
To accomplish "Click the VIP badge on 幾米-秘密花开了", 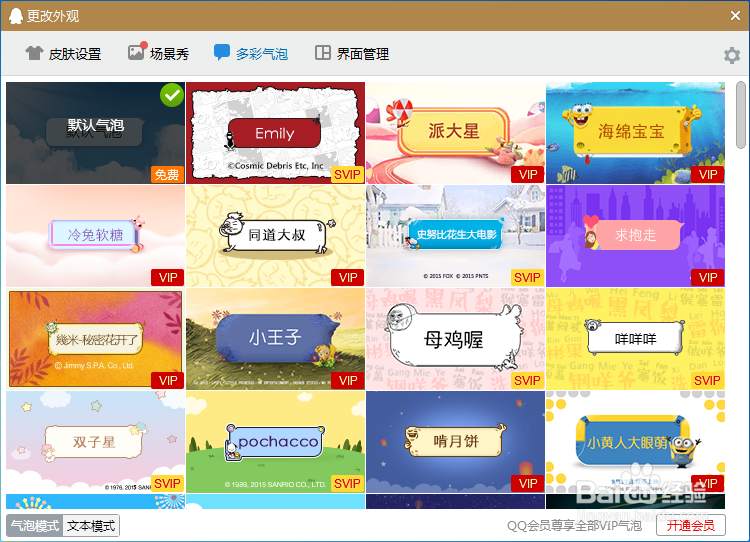I will tap(167, 381).
